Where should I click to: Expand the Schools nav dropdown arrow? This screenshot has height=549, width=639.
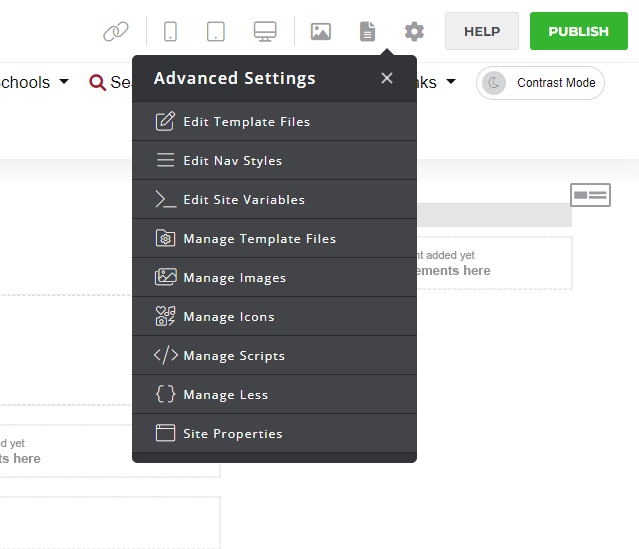click(x=64, y=82)
